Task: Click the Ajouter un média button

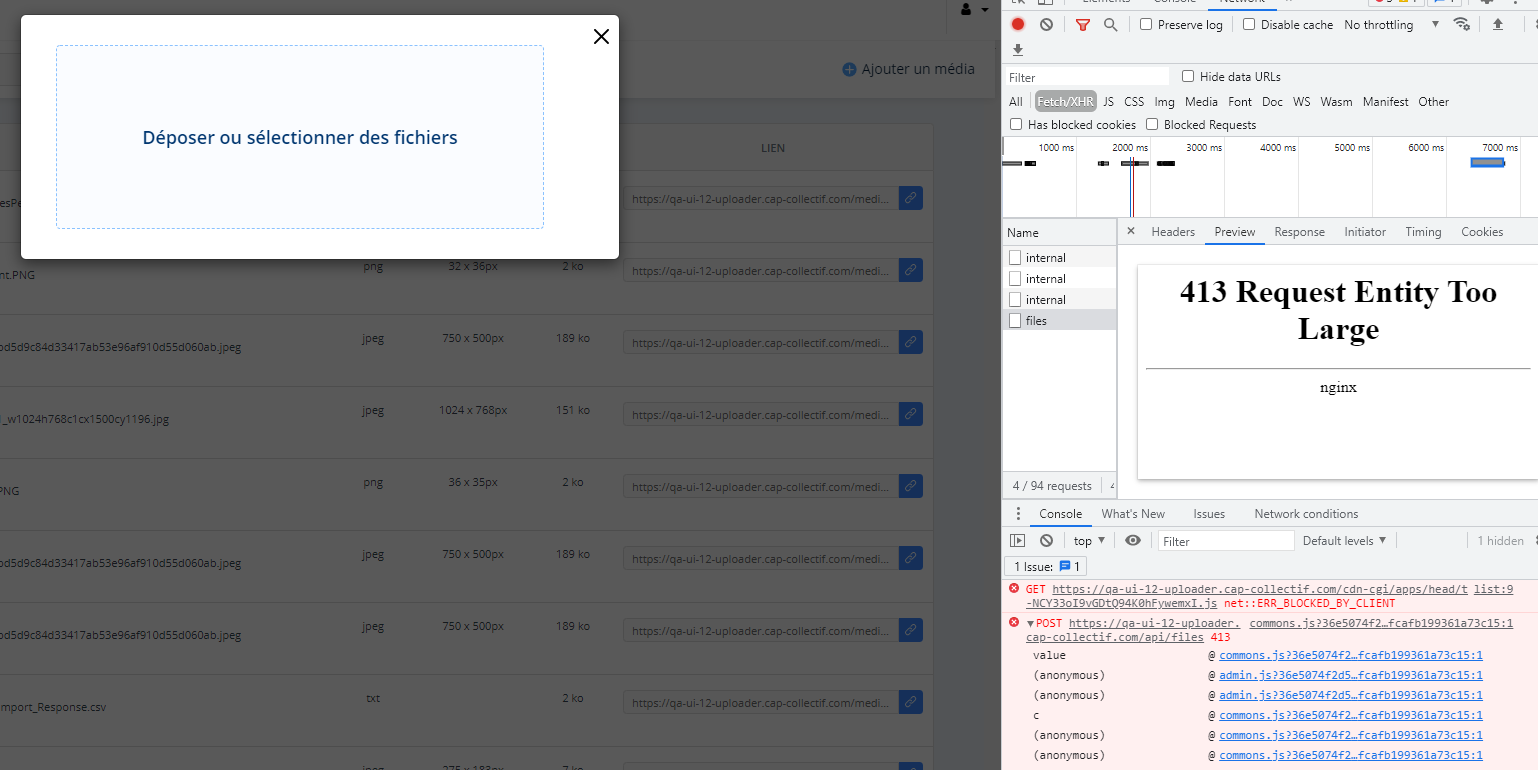Action: pyautogui.click(x=909, y=69)
